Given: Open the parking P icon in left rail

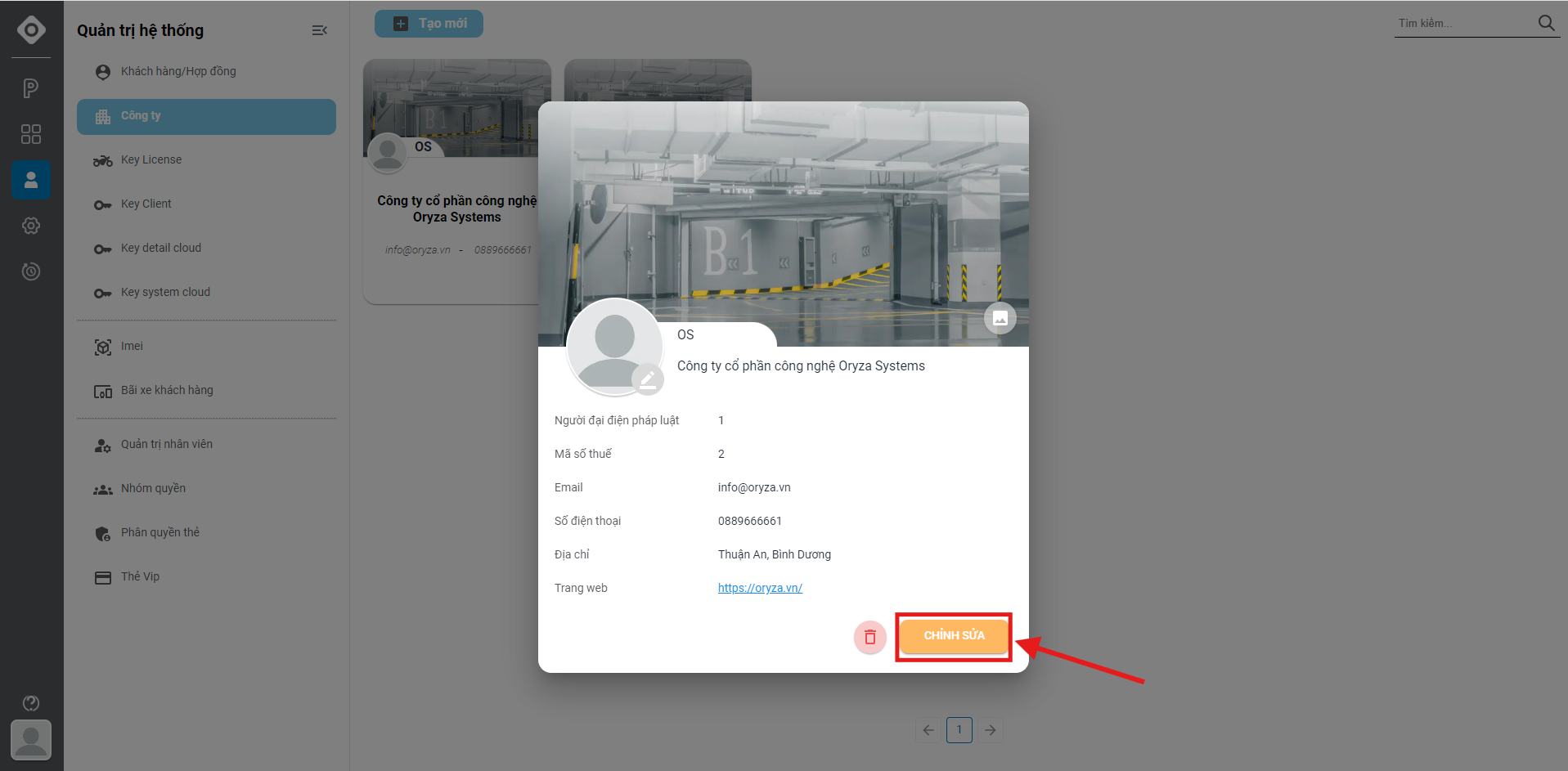Looking at the screenshot, I should 31,88.
